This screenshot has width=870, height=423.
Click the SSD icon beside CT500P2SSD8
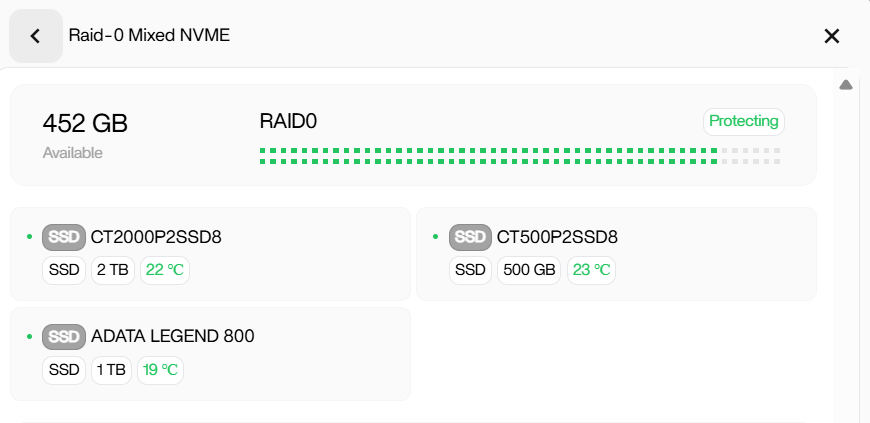(x=470, y=237)
